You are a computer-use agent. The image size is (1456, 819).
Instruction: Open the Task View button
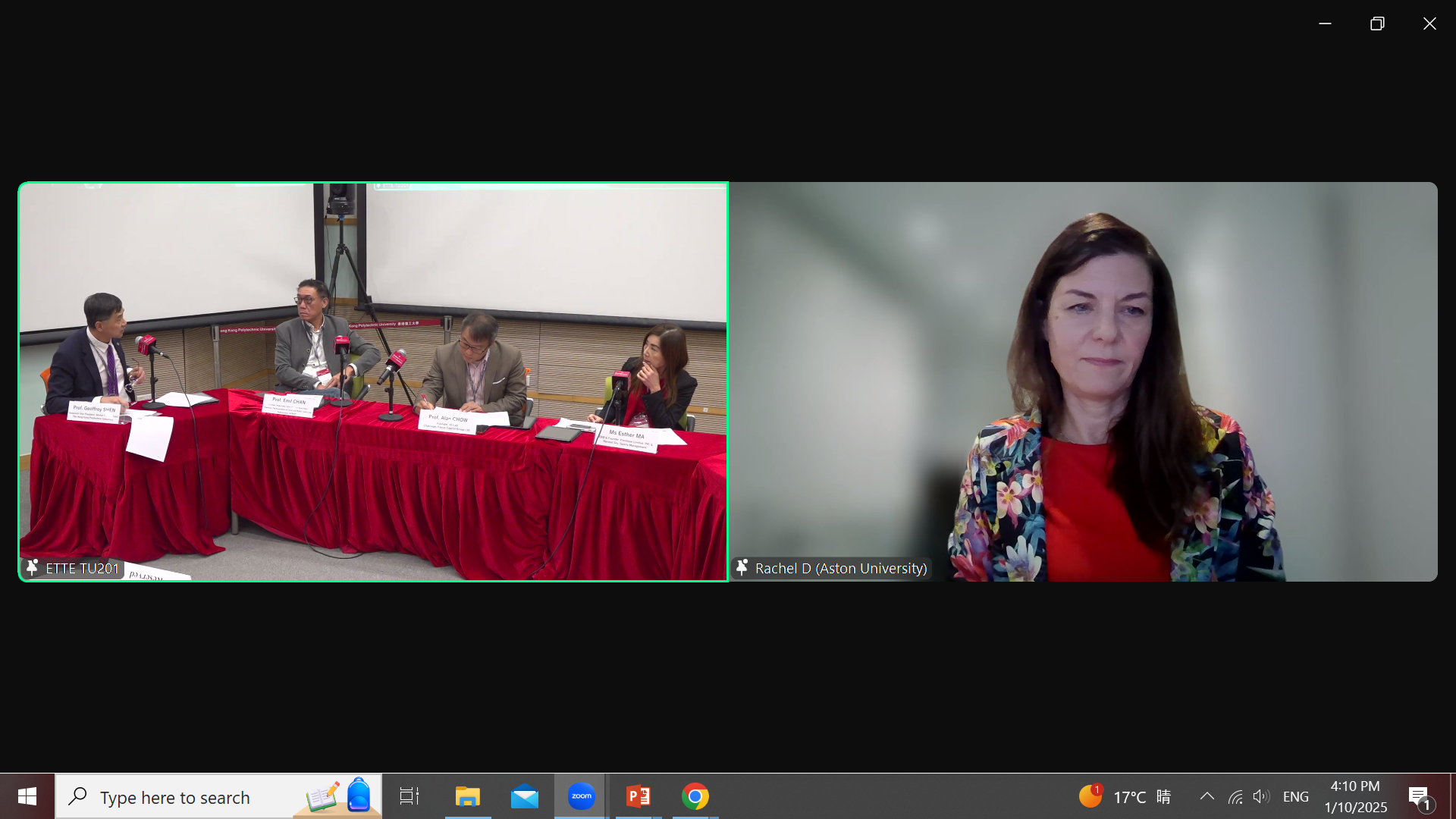pos(409,796)
